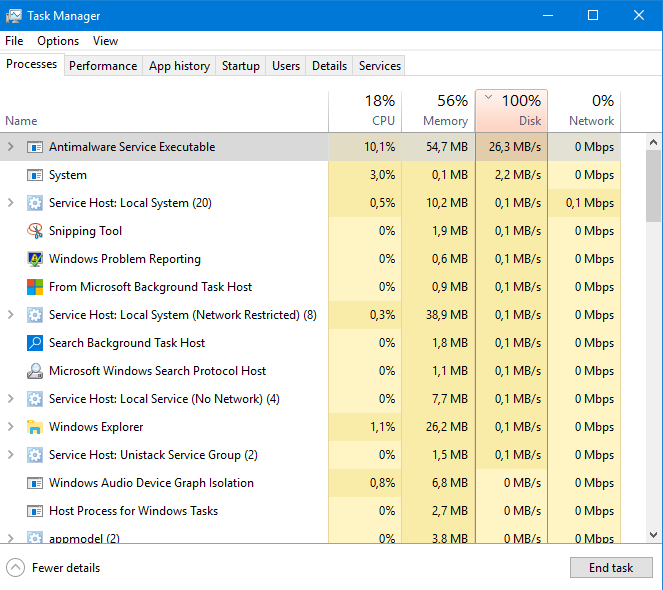Expand Service Host: Local System (20)
This screenshot has width=663, height=590.
[x=11, y=203]
